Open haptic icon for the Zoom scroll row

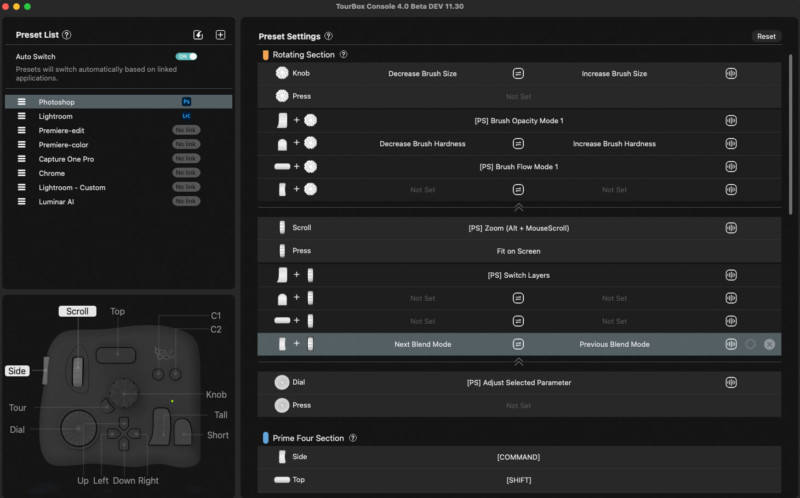point(731,228)
